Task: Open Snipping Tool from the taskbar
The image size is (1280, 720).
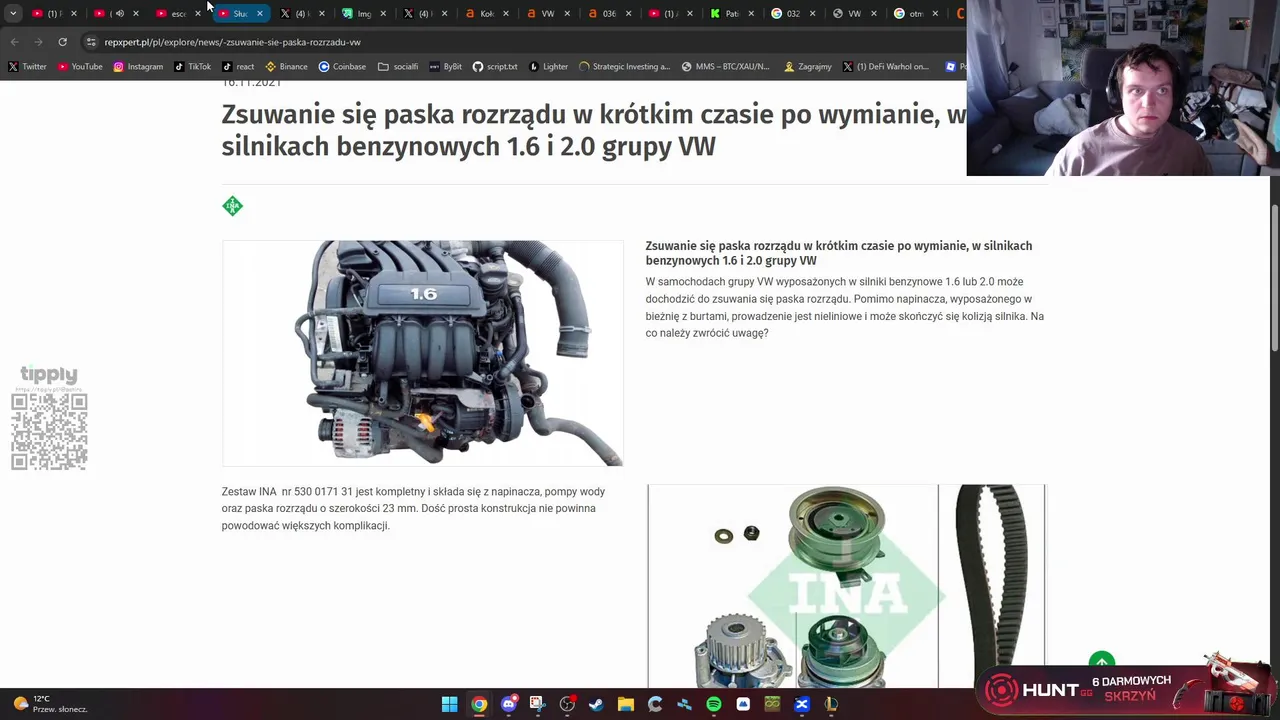Action: (x=537, y=704)
